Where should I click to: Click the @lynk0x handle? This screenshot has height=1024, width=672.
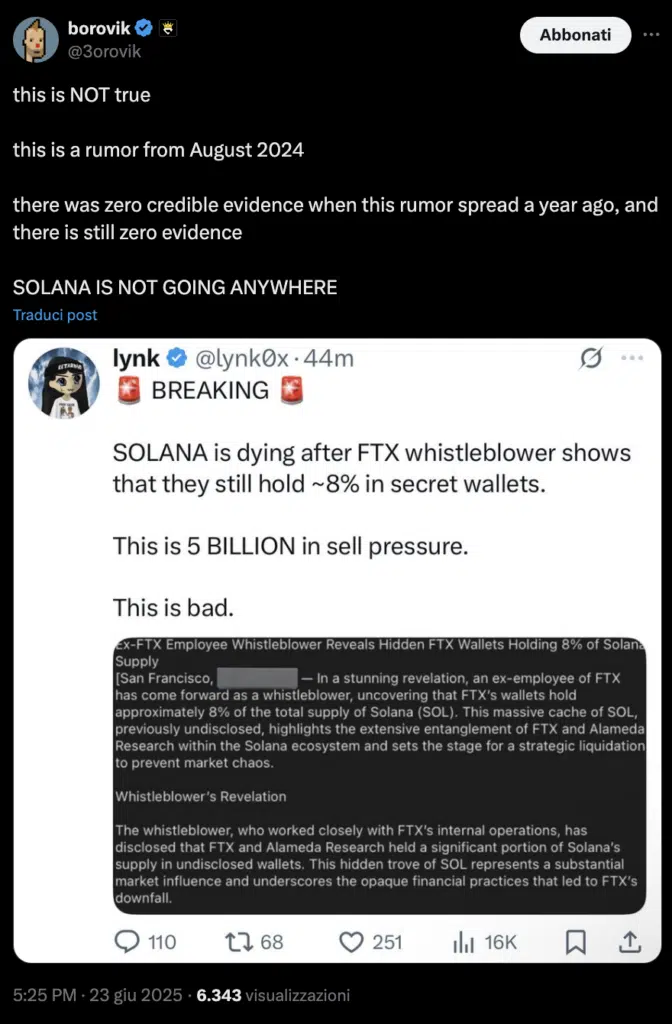tap(242, 358)
